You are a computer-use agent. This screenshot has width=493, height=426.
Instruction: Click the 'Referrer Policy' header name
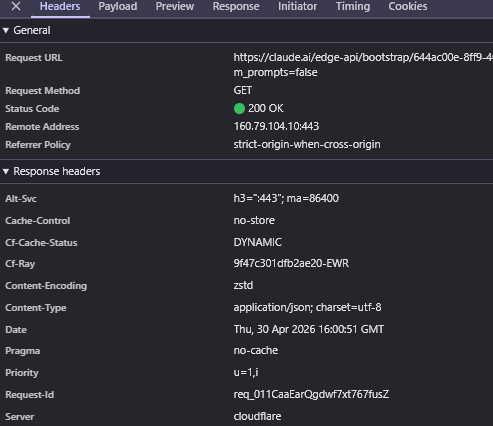38,145
